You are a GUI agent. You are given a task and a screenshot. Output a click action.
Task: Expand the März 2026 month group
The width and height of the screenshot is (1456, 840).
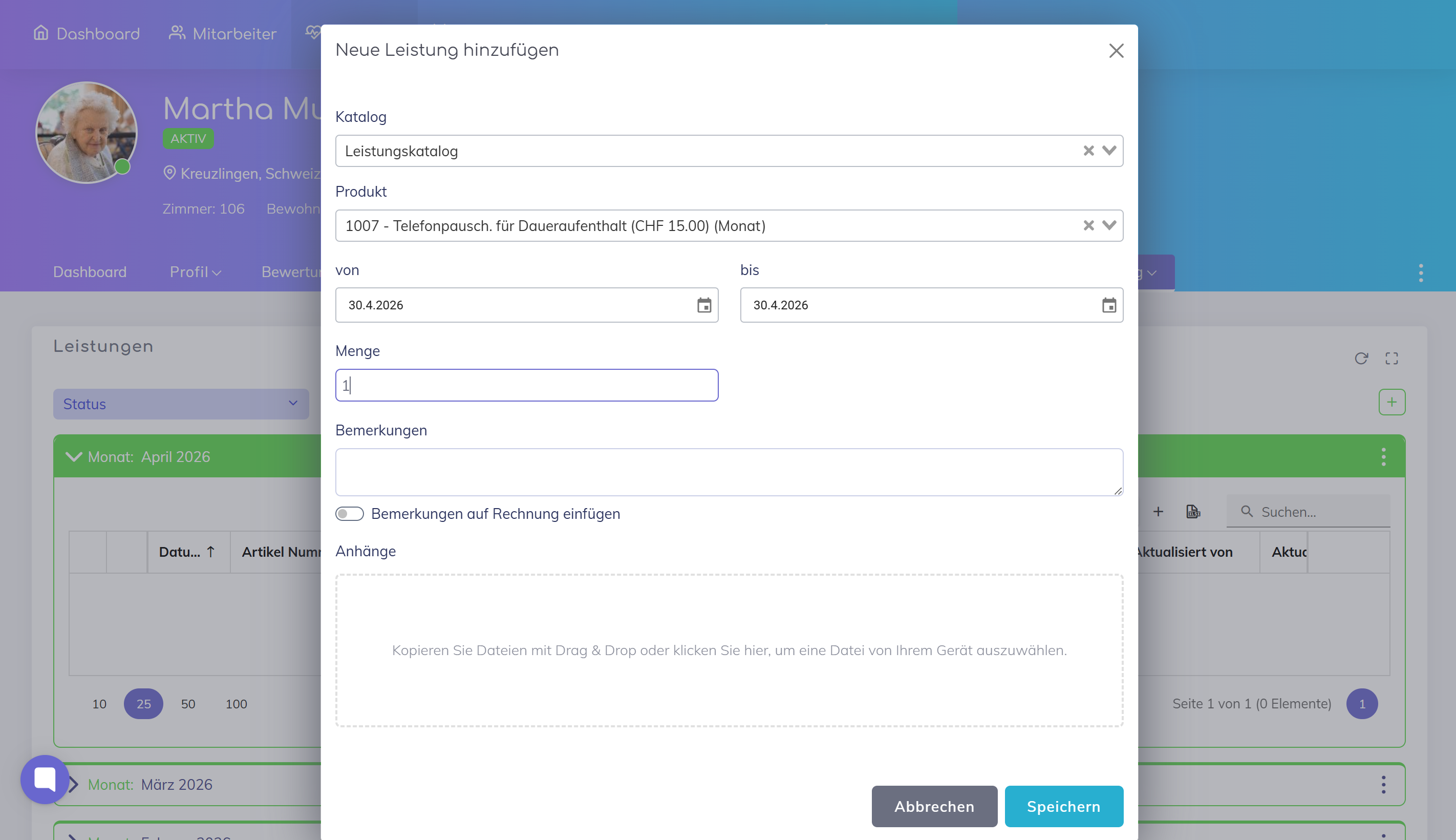click(73, 784)
